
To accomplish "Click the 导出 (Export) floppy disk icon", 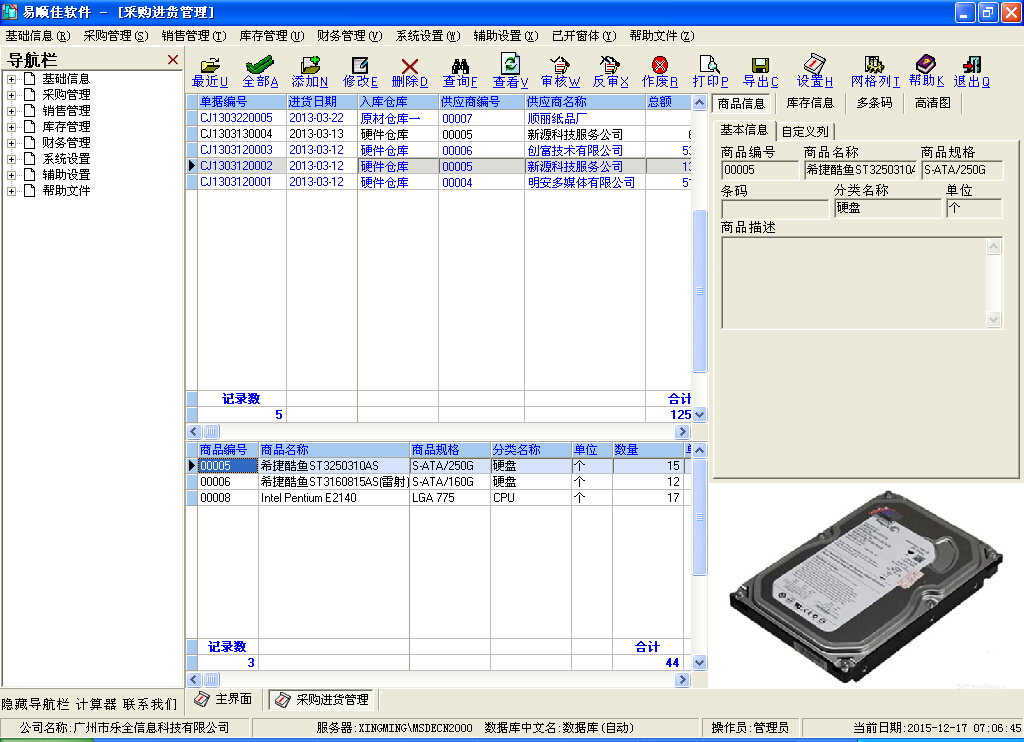I will 760,65.
